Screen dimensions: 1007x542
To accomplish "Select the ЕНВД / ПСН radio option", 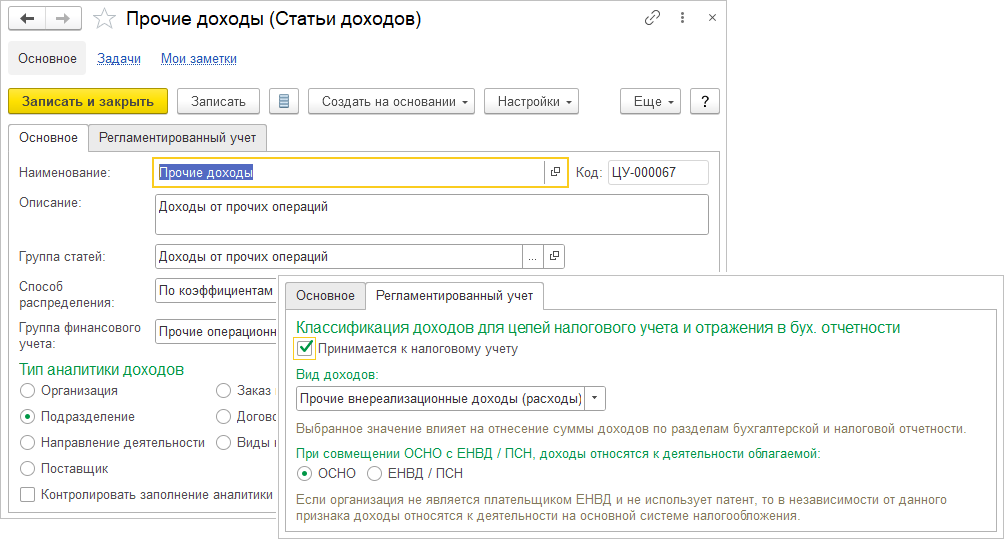I will click(375, 473).
